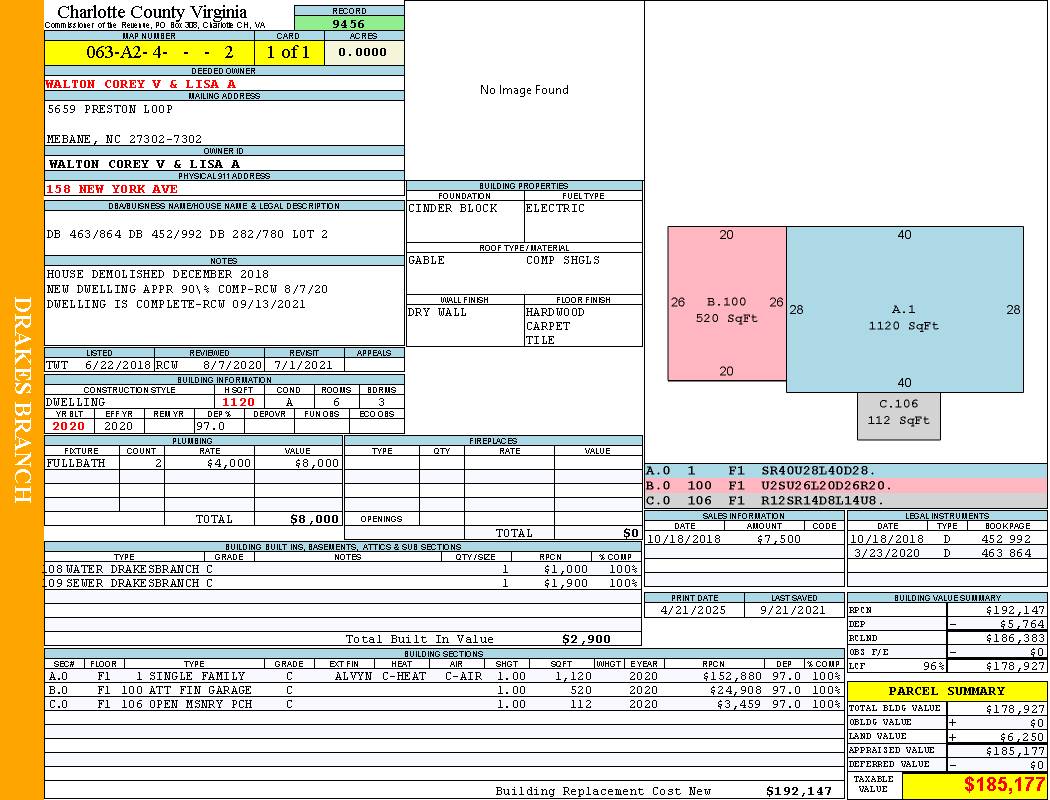The width and height of the screenshot is (1050, 800).
Task: Click sale date 10/18/2018 in sales information
Action: click(684, 539)
